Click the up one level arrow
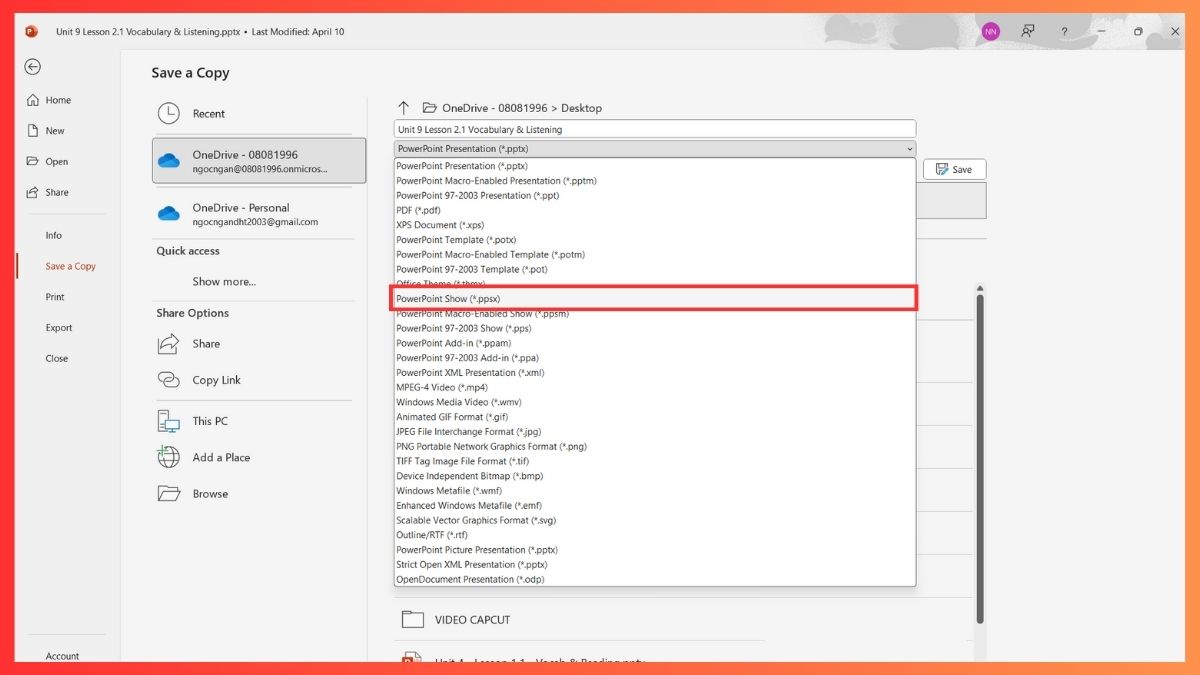Screen dimensions: 1200x675 [x=404, y=108]
